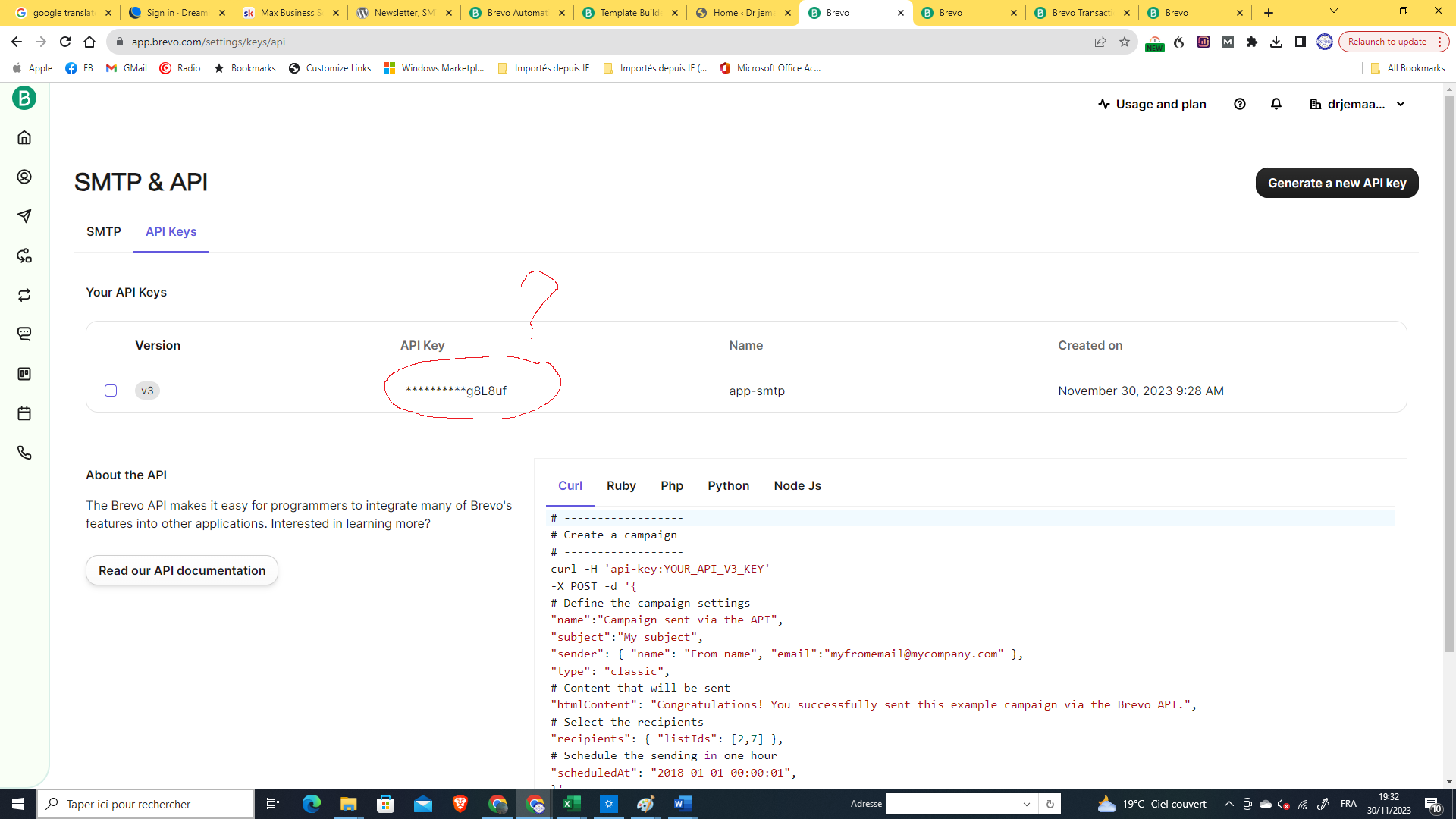Click Read our API documentation
This screenshot has height=819, width=1456.
pyautogui.click(x=182, y=570)
